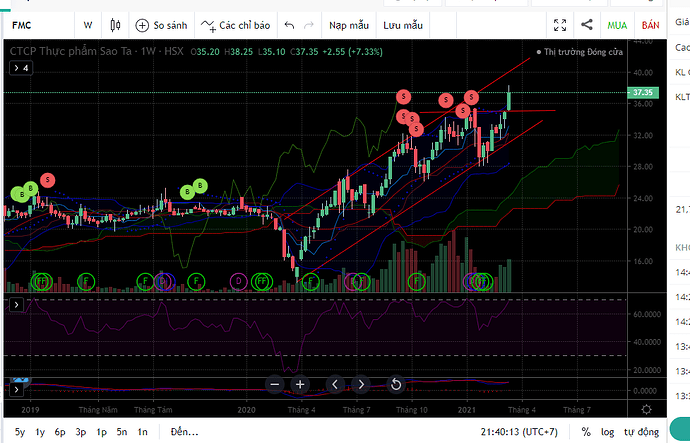Select 1p time range
Screen dimensions: 690x443
click(x=102, y=432)
